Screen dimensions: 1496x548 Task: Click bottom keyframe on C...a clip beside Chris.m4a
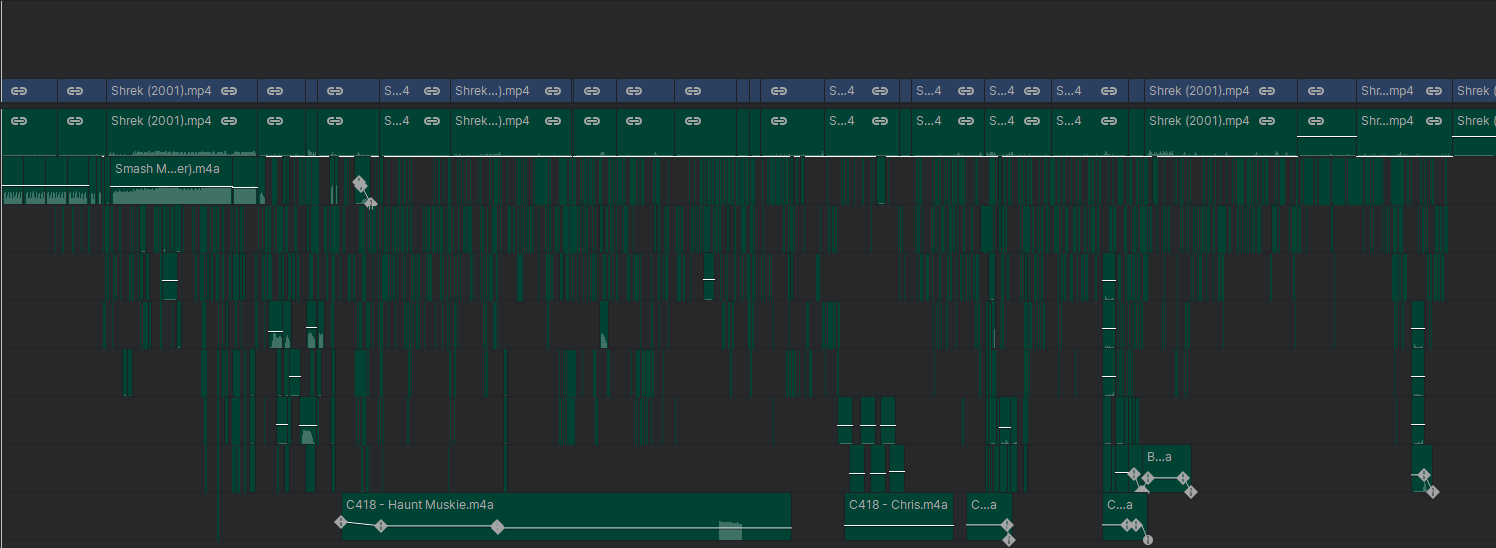pos(1009,540)
